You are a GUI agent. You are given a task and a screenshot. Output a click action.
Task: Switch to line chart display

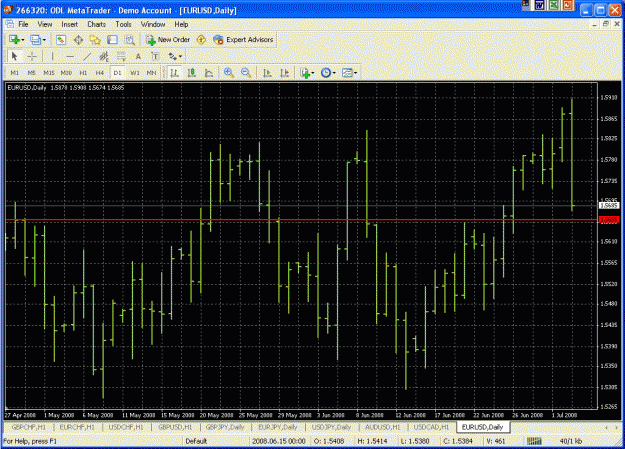(208, 73)
